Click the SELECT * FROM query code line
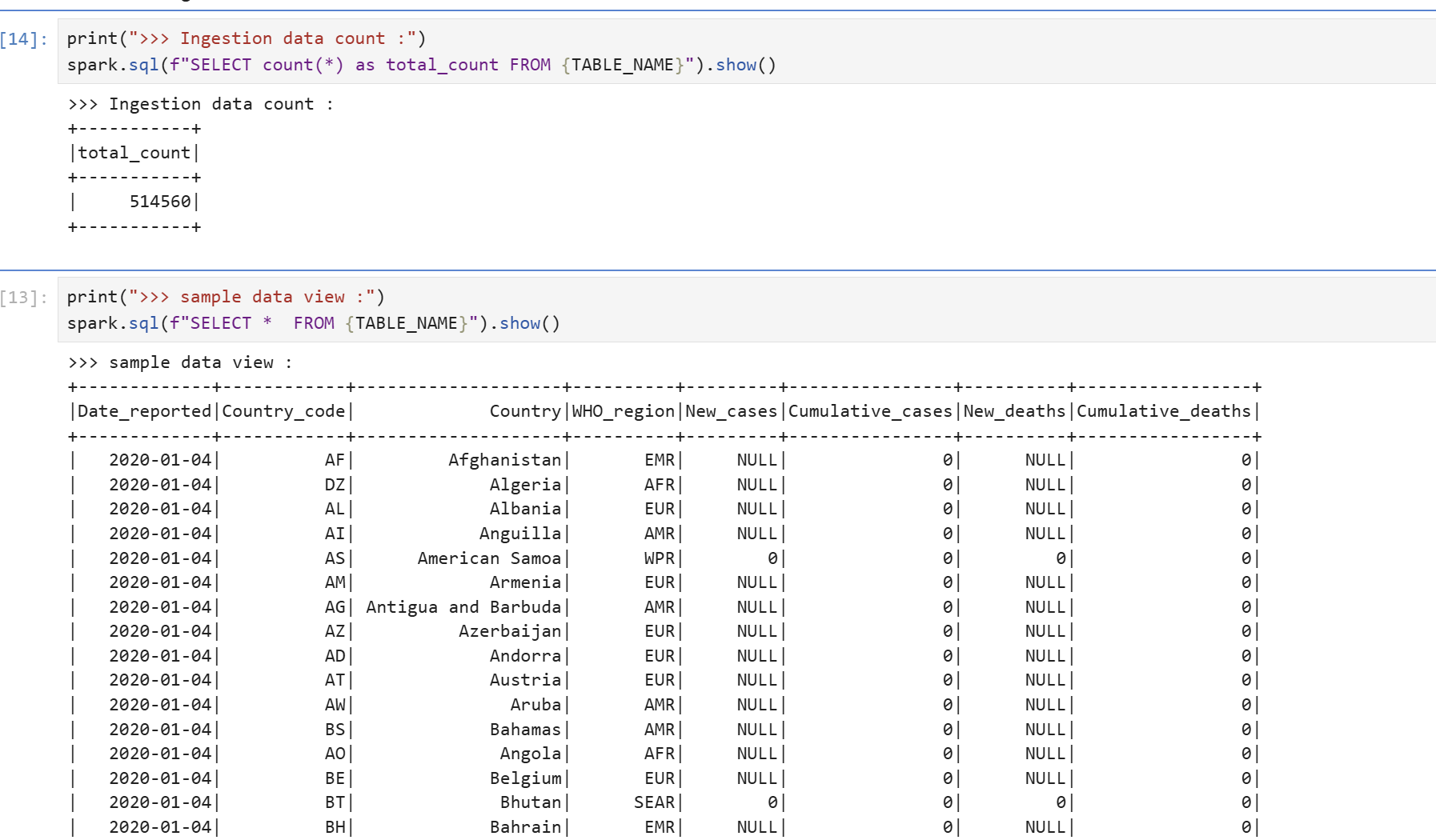Viewport: 1436px width, 840px height. (313, 323)
